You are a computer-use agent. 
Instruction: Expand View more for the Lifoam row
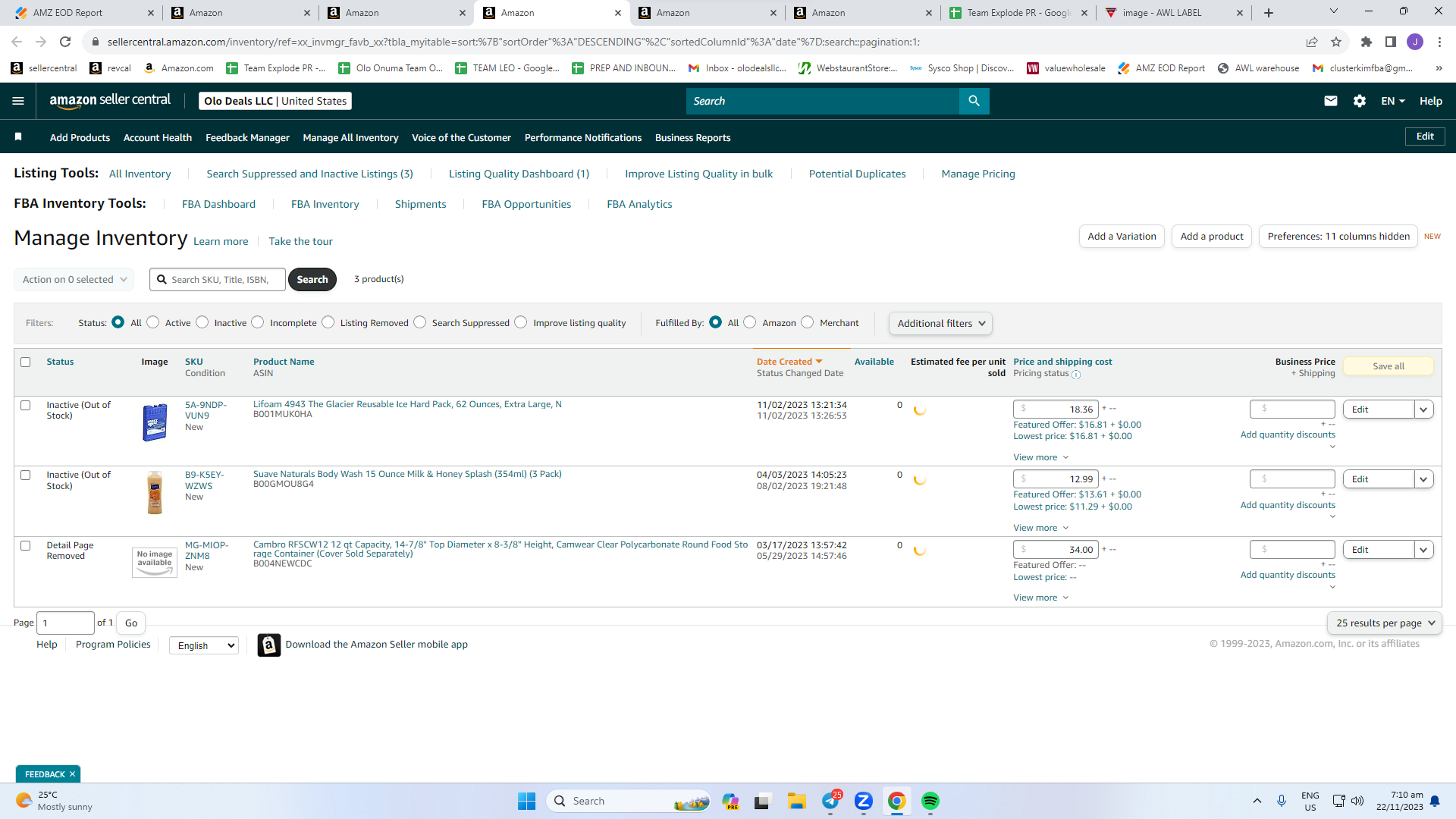coord(1041,457)
